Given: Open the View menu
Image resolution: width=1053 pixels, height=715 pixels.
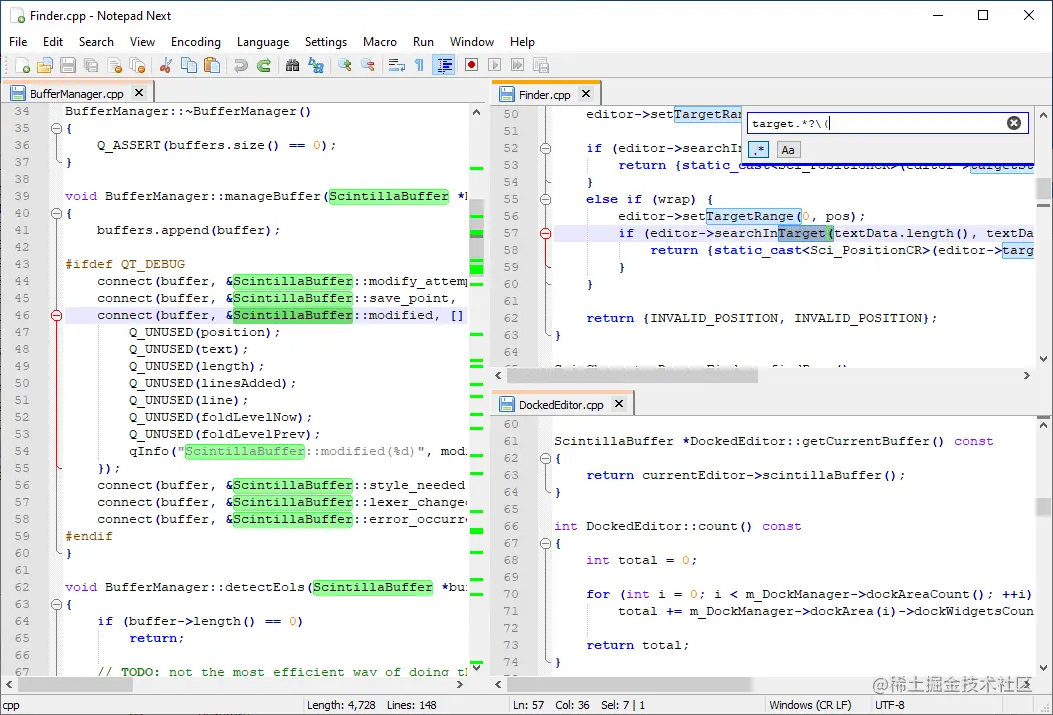Looking at the screenshot, I should [142, 42].
